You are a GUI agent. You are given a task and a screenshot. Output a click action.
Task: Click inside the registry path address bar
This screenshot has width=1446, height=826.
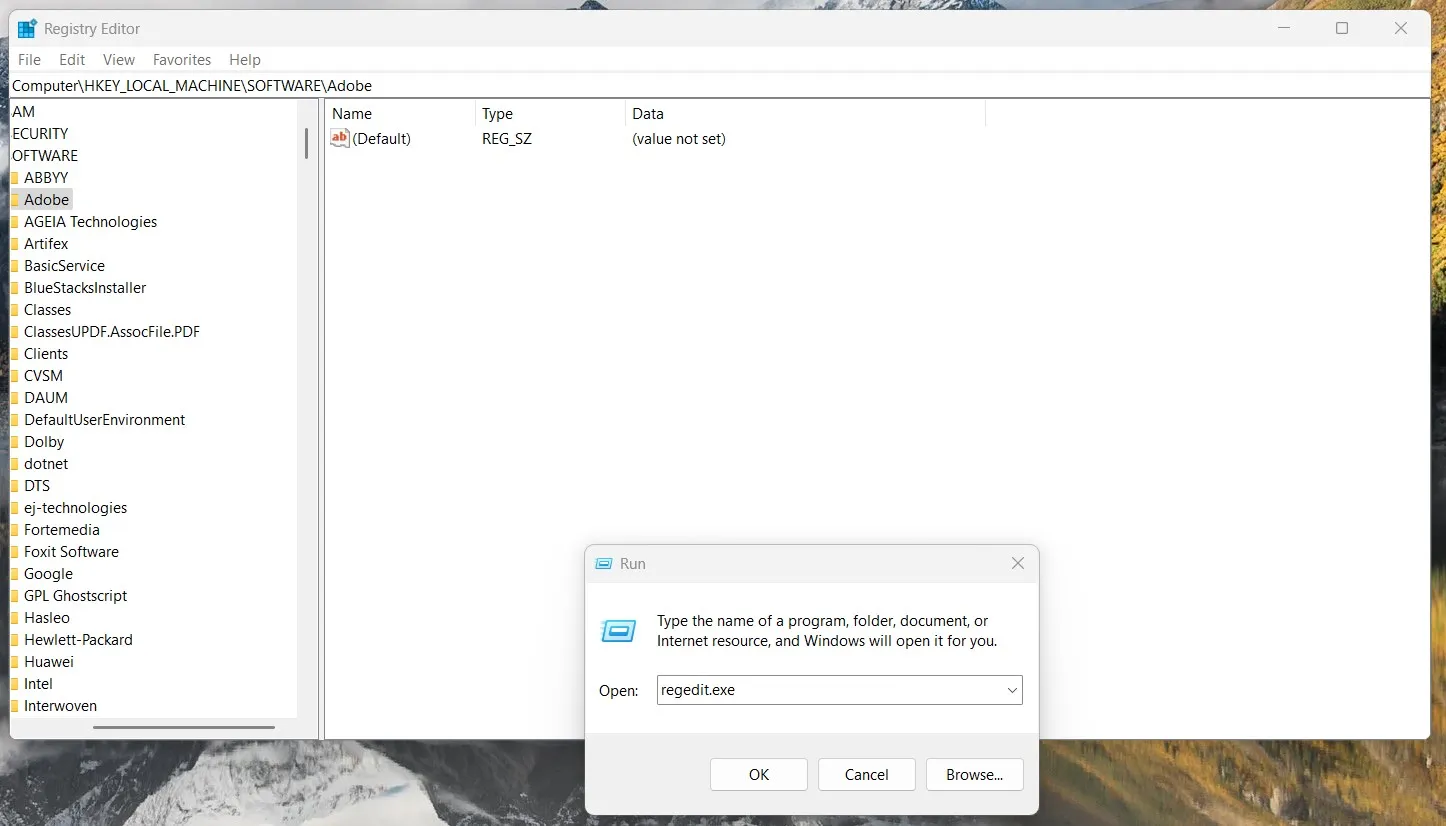[x=400, y=86]
